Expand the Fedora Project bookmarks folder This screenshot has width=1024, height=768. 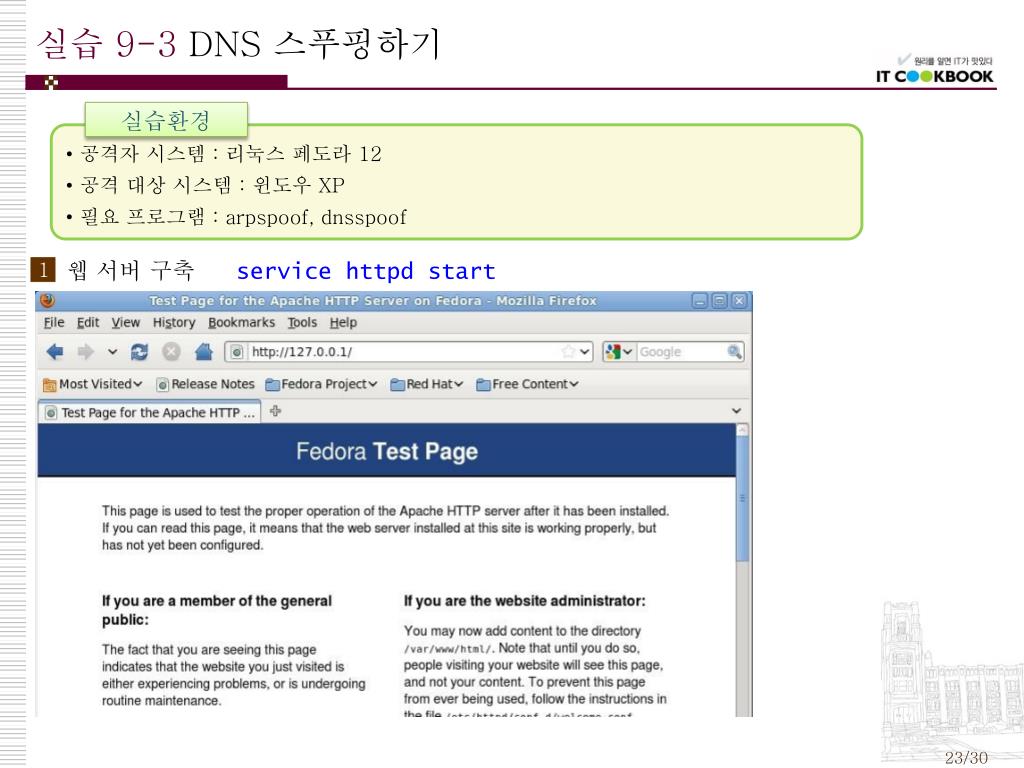coord(321,384)
